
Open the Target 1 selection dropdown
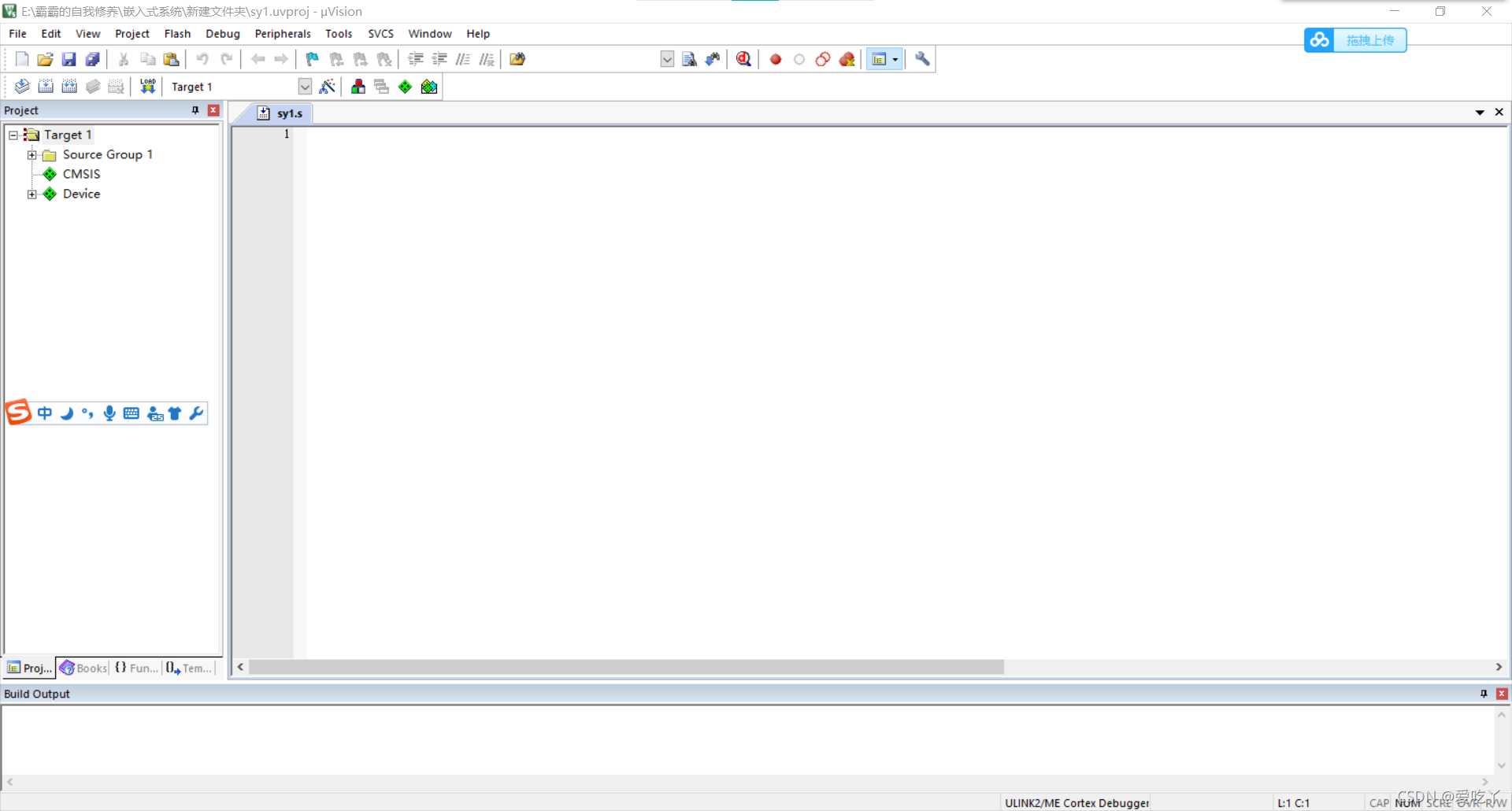click(x=305, y=87)
